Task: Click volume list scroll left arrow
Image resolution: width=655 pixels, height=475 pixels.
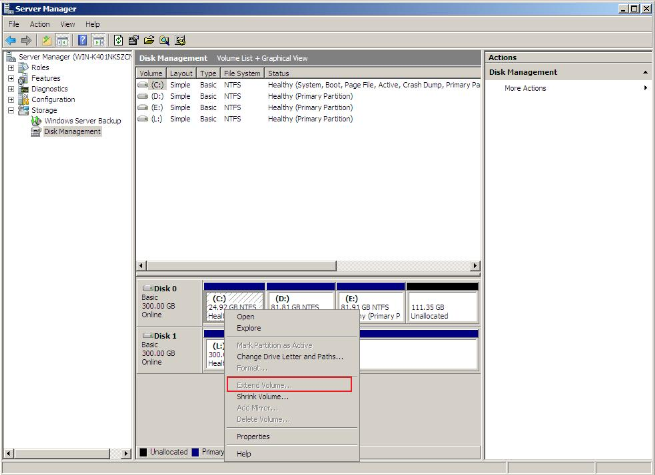Action: pyautogui.click(x=142, y=266)
